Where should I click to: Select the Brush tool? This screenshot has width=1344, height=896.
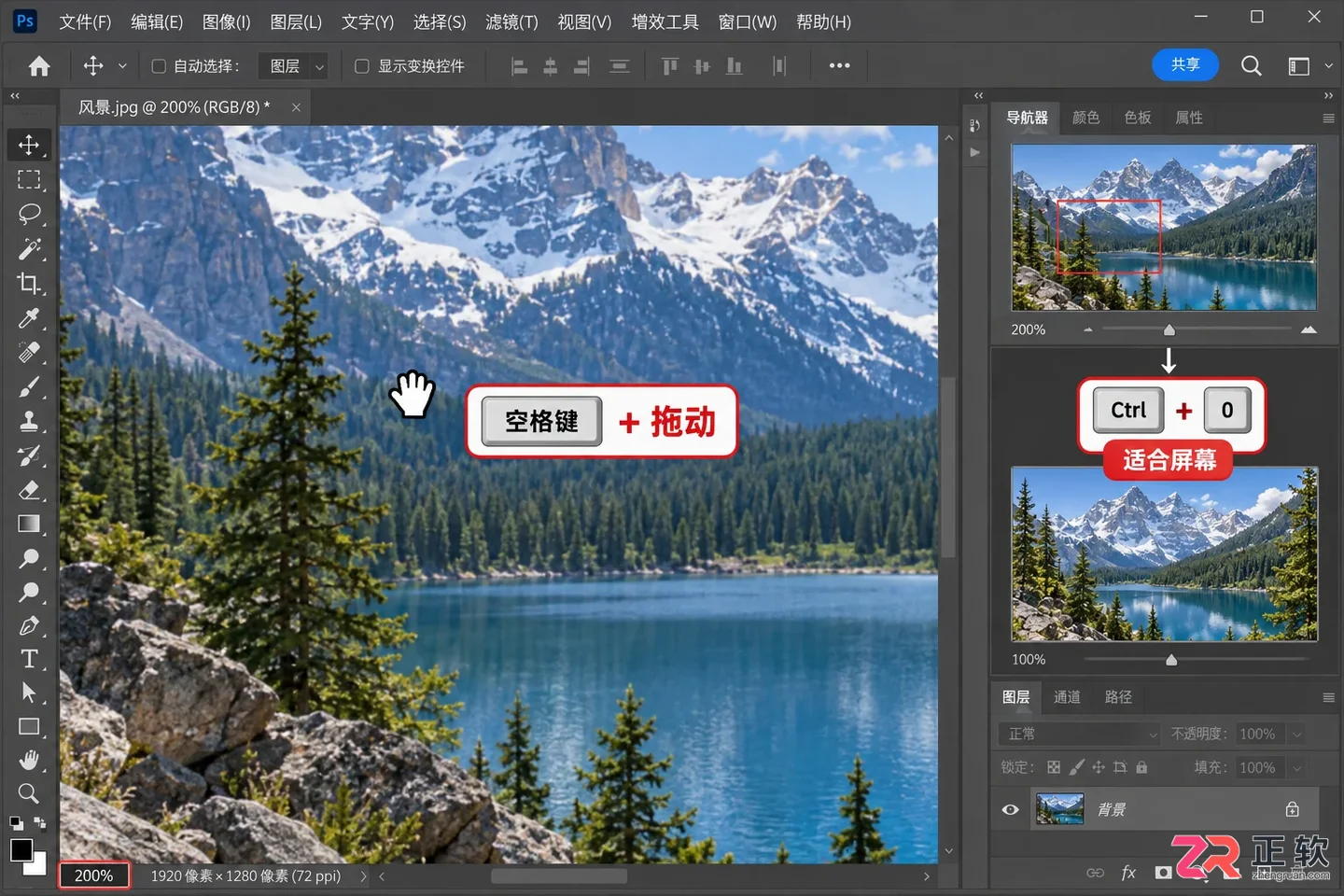[x=29, y=386]
